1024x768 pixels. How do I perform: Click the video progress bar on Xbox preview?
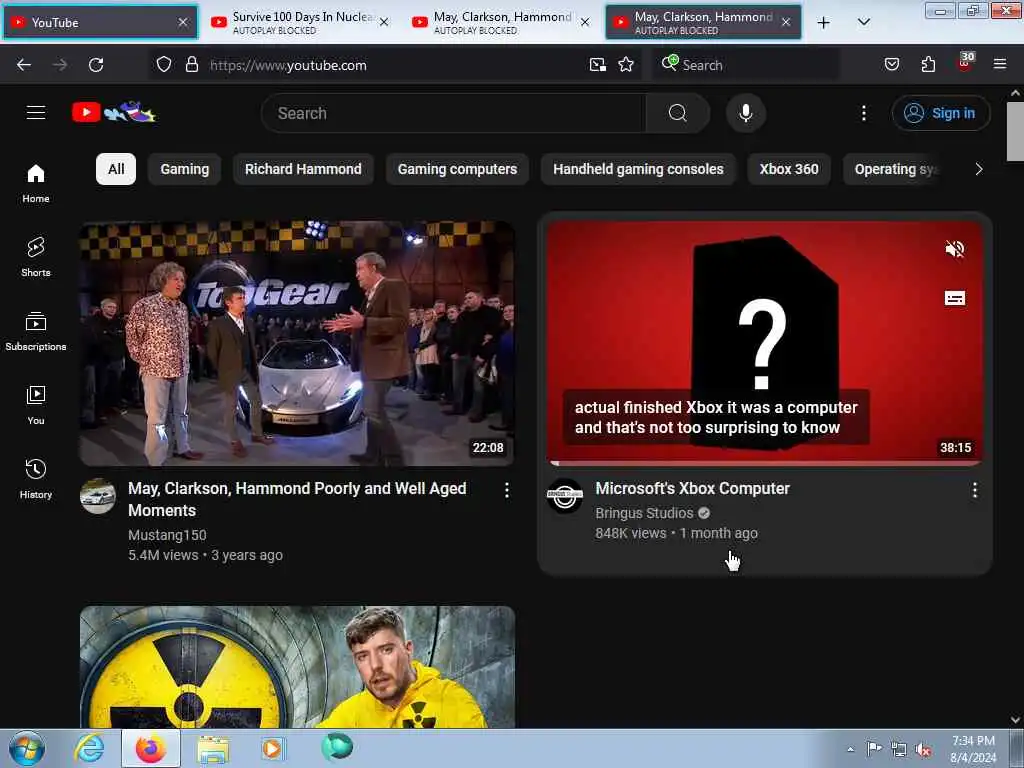click(764, 463)
